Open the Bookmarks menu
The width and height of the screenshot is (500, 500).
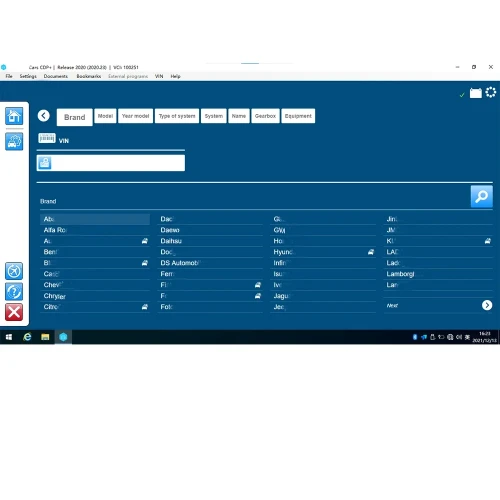tap(89, 76)
